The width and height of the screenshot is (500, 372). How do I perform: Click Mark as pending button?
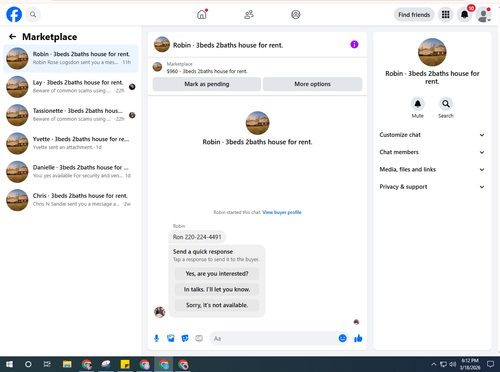(x=207, y=84)
